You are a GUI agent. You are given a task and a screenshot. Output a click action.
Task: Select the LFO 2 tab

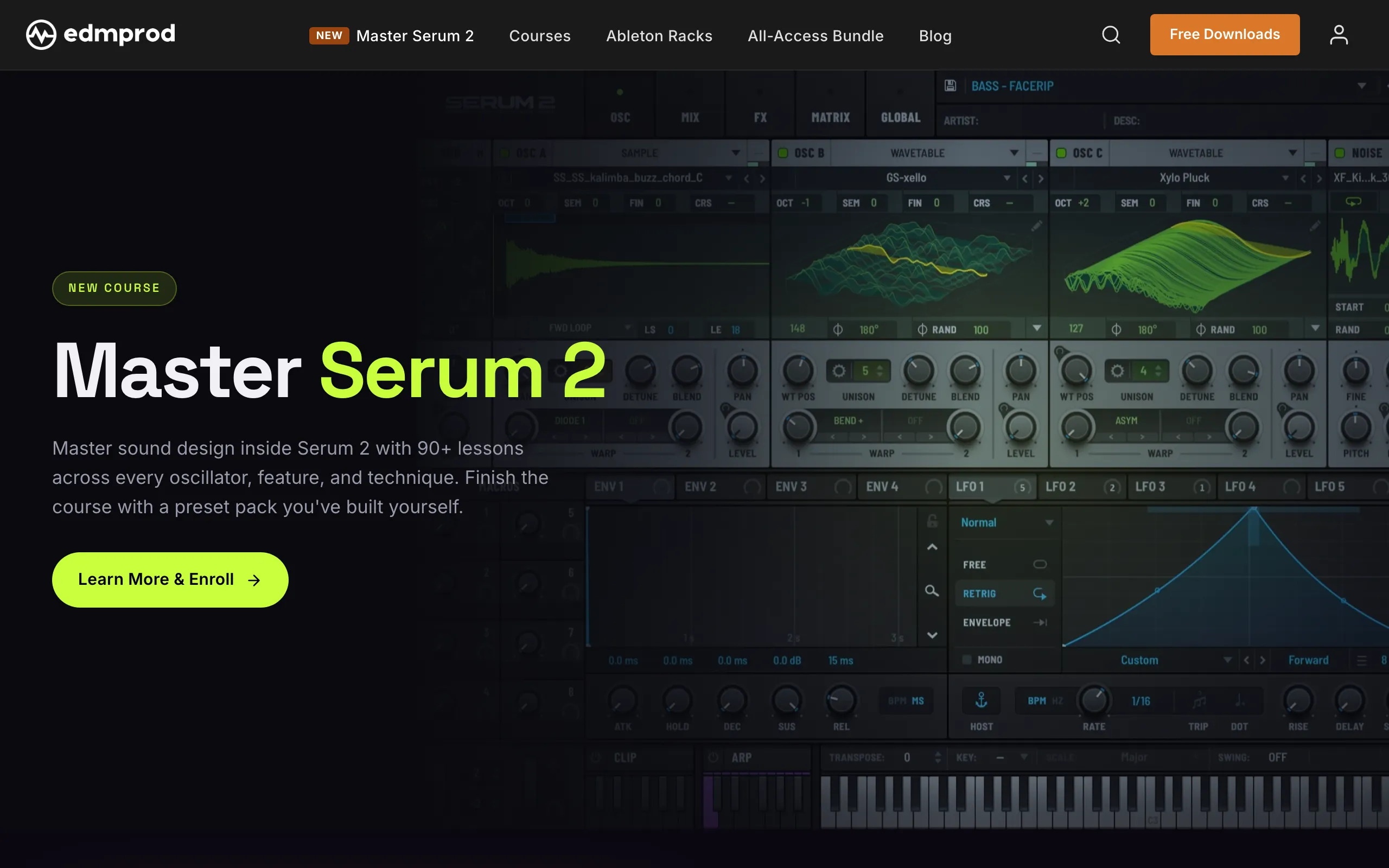[x=1082, y=487]
